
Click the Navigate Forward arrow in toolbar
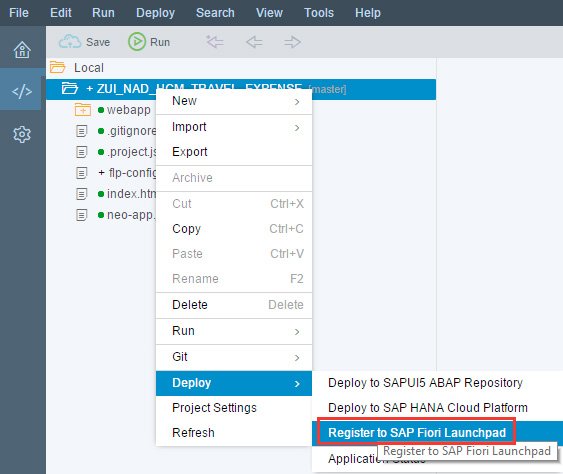[292, 42]
